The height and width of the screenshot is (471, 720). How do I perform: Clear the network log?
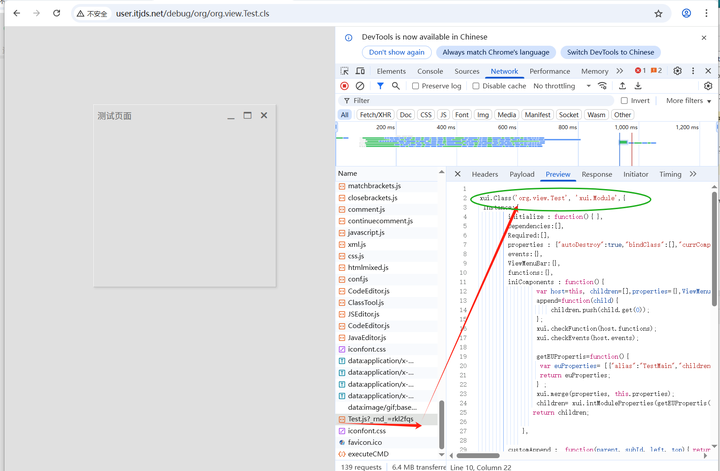360,86
